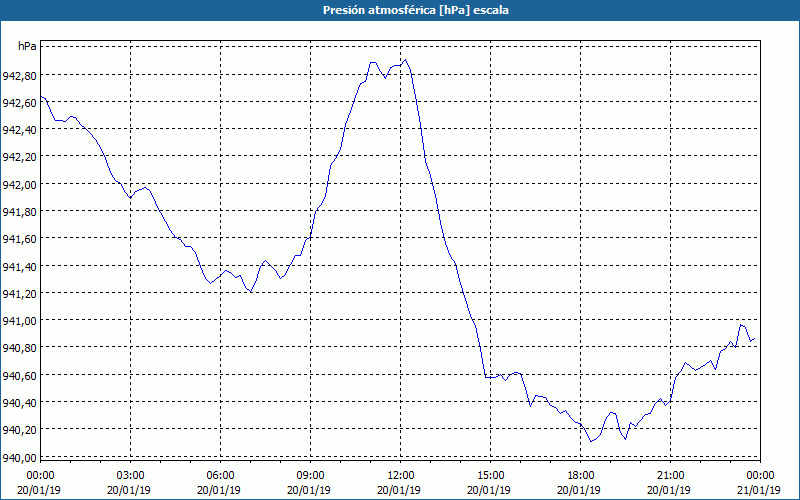Click the 942,60 axis value
This screenshot has height=500, width=800.
coord(19,103)
